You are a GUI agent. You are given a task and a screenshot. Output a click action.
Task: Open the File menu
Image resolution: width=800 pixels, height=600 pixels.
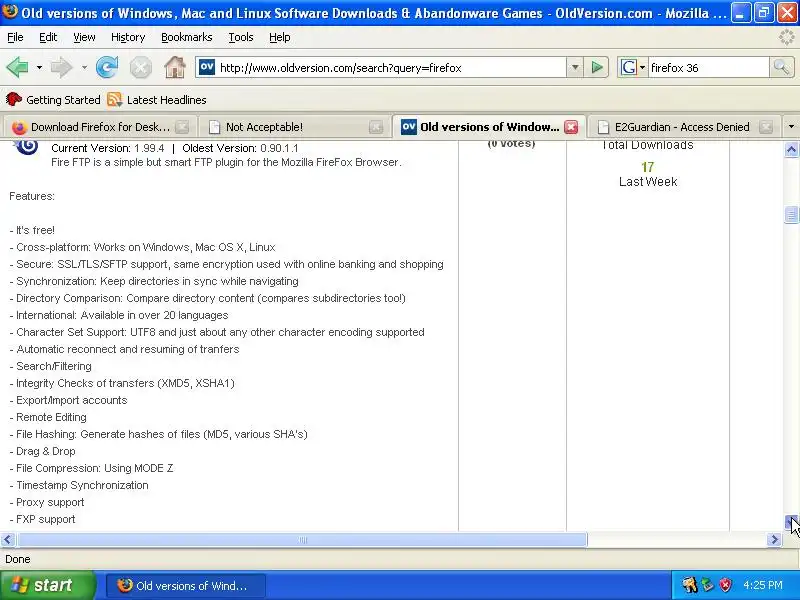coord(15,37)
